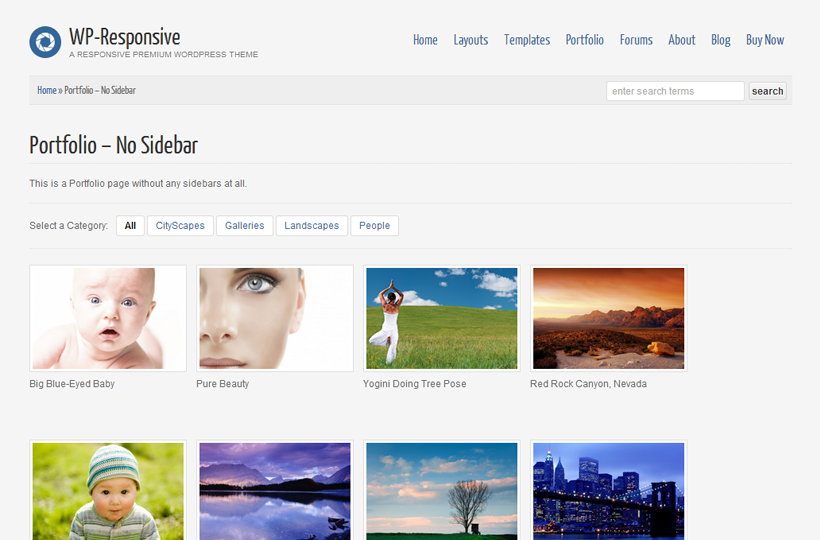
Task: Click the 'A Responsive Premium WordPress Theme' tagline
Action: click(x=164, y=54)
